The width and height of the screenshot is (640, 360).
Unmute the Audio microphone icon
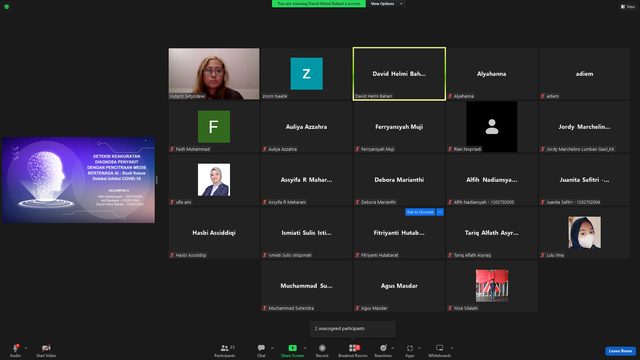pyautogui.click(x=16, y=348)
